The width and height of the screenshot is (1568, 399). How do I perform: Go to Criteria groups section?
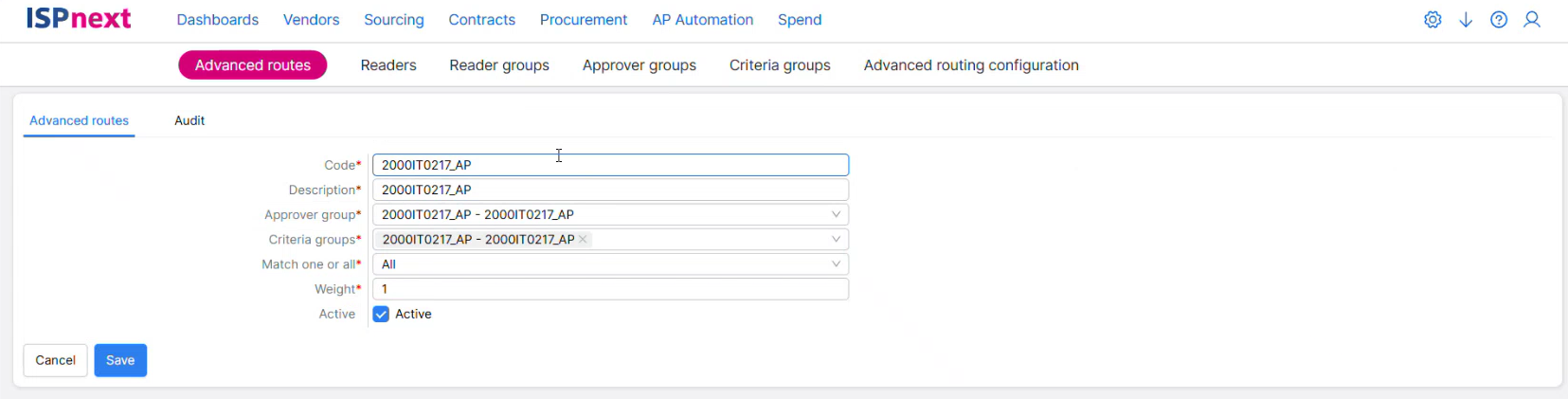780,65
